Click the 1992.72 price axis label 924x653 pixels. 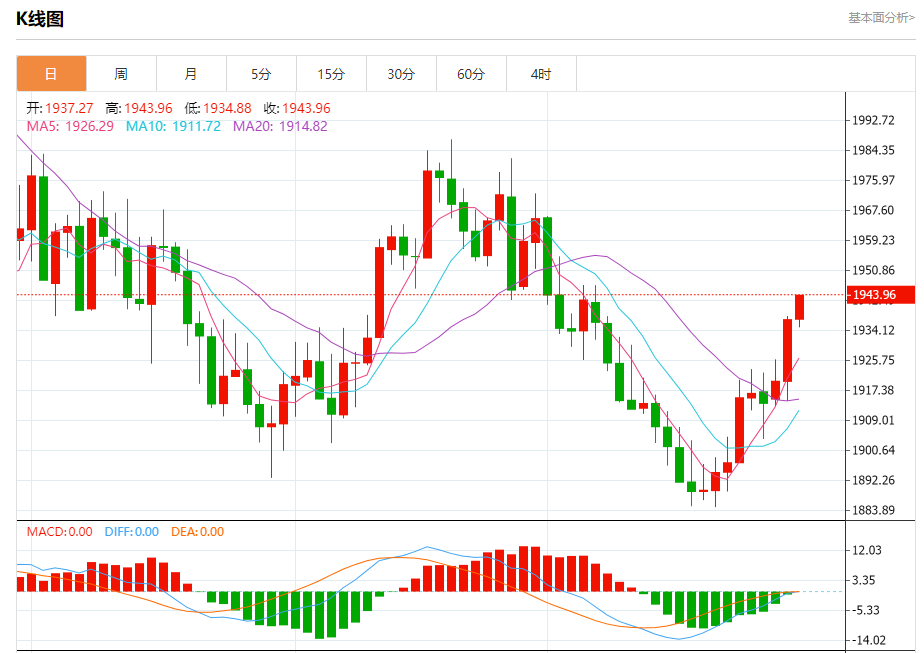[873, 120]
